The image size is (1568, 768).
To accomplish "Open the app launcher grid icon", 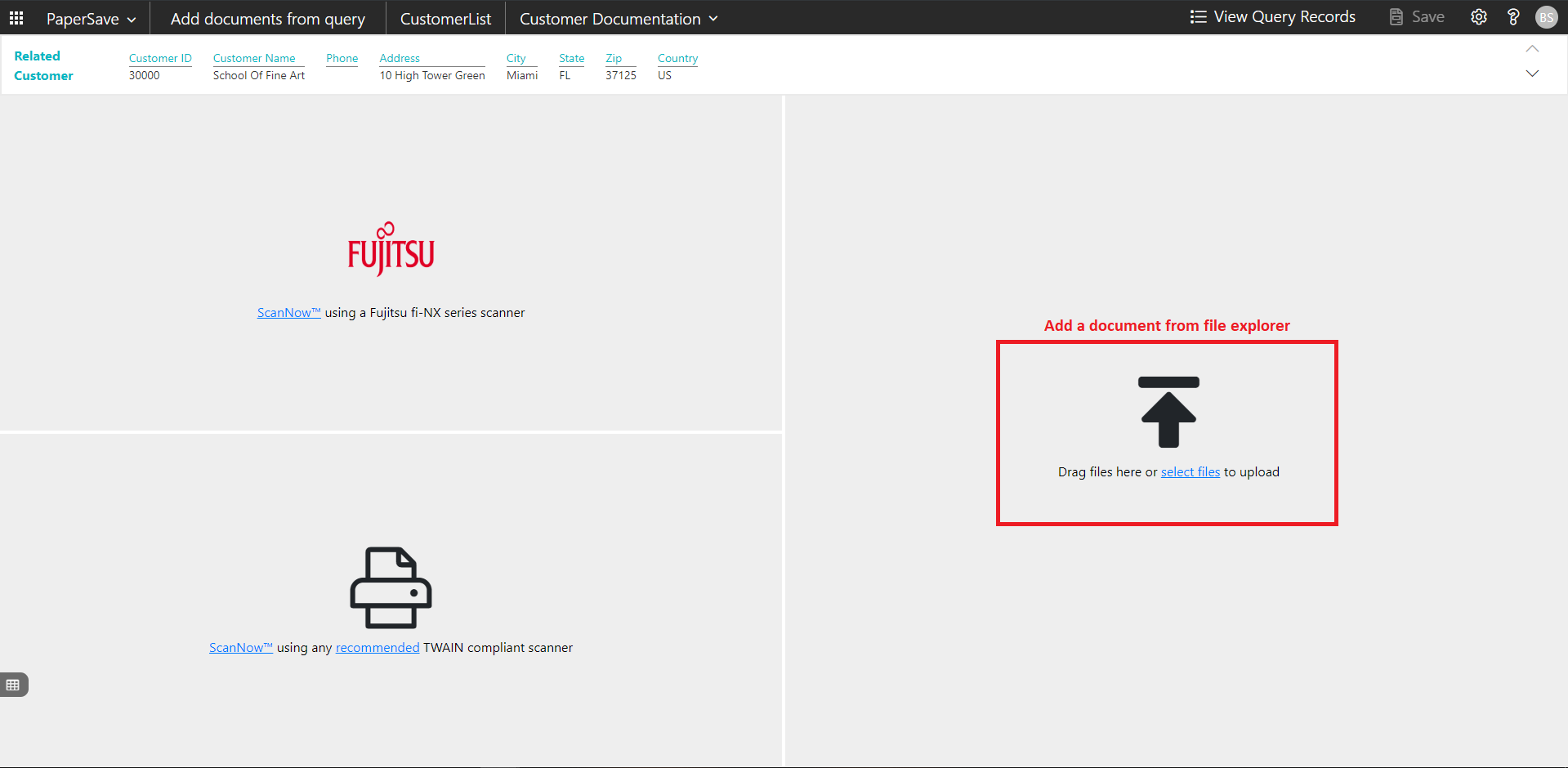I will 16,18.
